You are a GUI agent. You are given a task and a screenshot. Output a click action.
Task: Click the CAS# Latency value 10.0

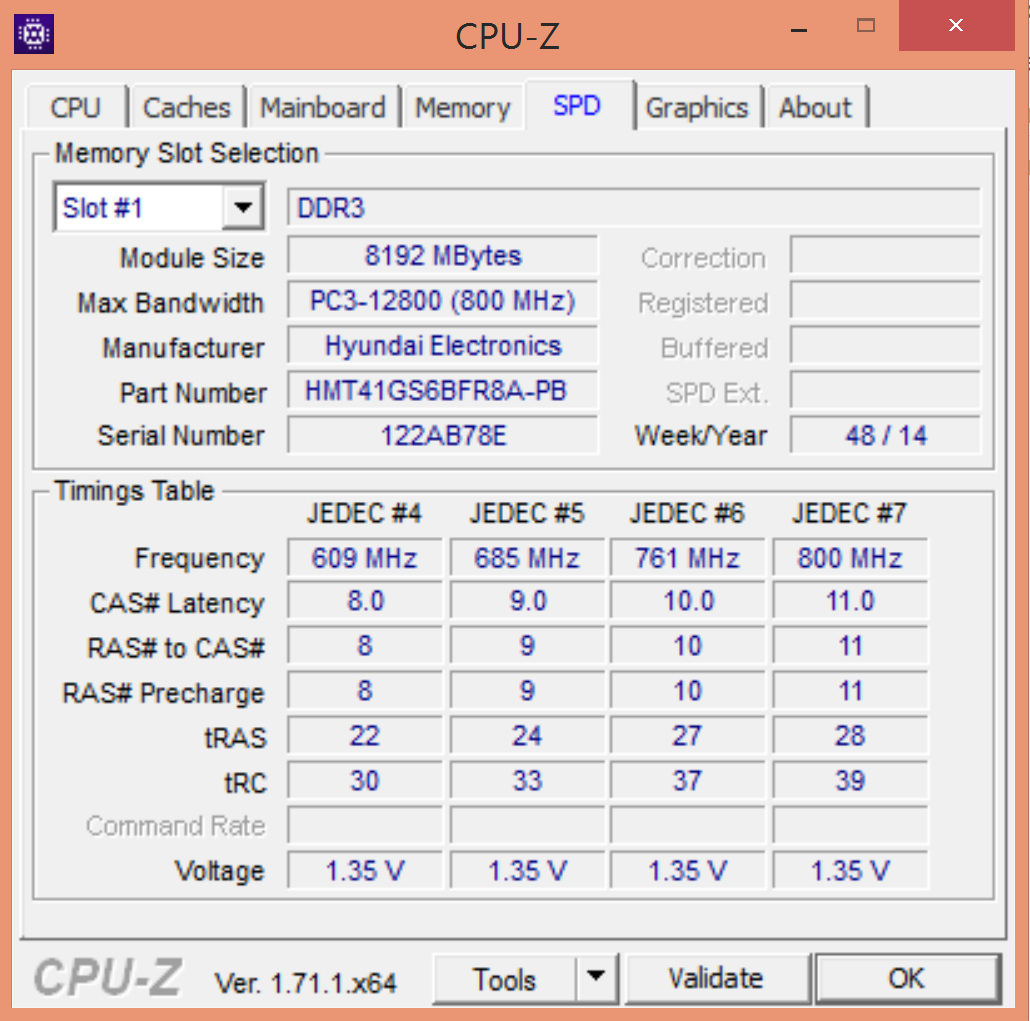(687, 601)
